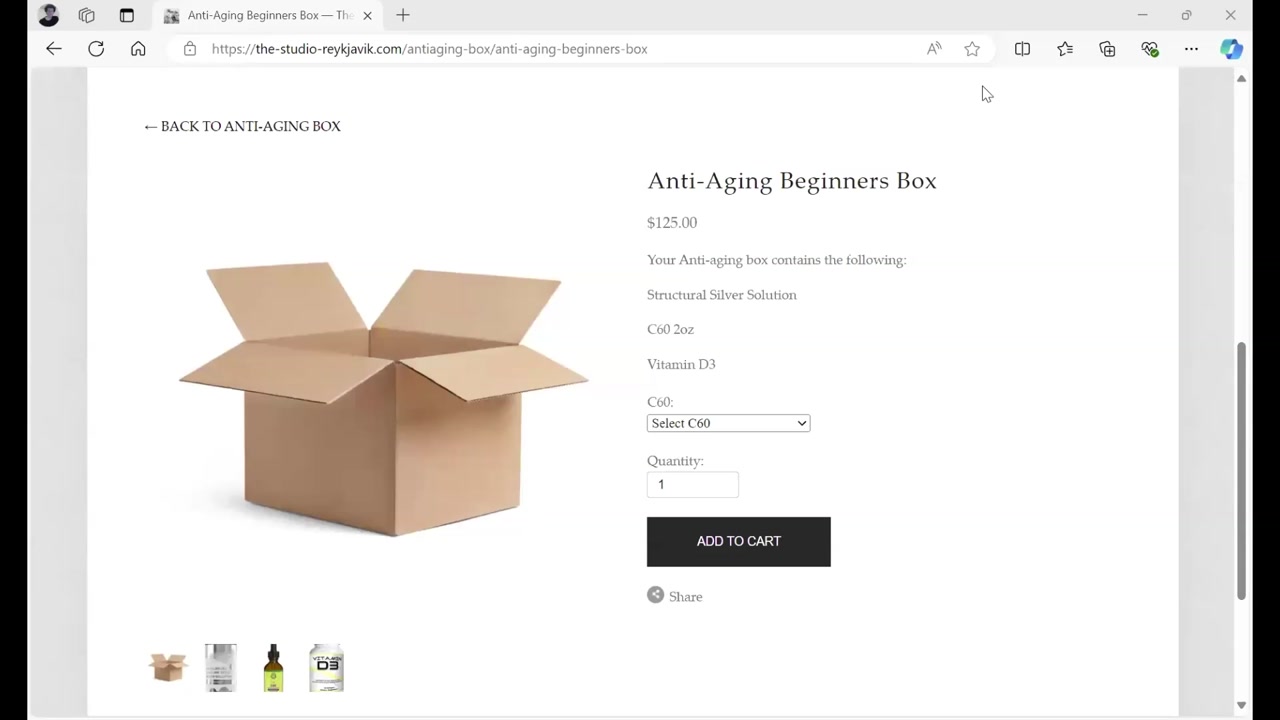Open Browser essentials heart icon
Image resolution: width=1280 pixels, height=720 pixels.
[x=1149, y=49]
